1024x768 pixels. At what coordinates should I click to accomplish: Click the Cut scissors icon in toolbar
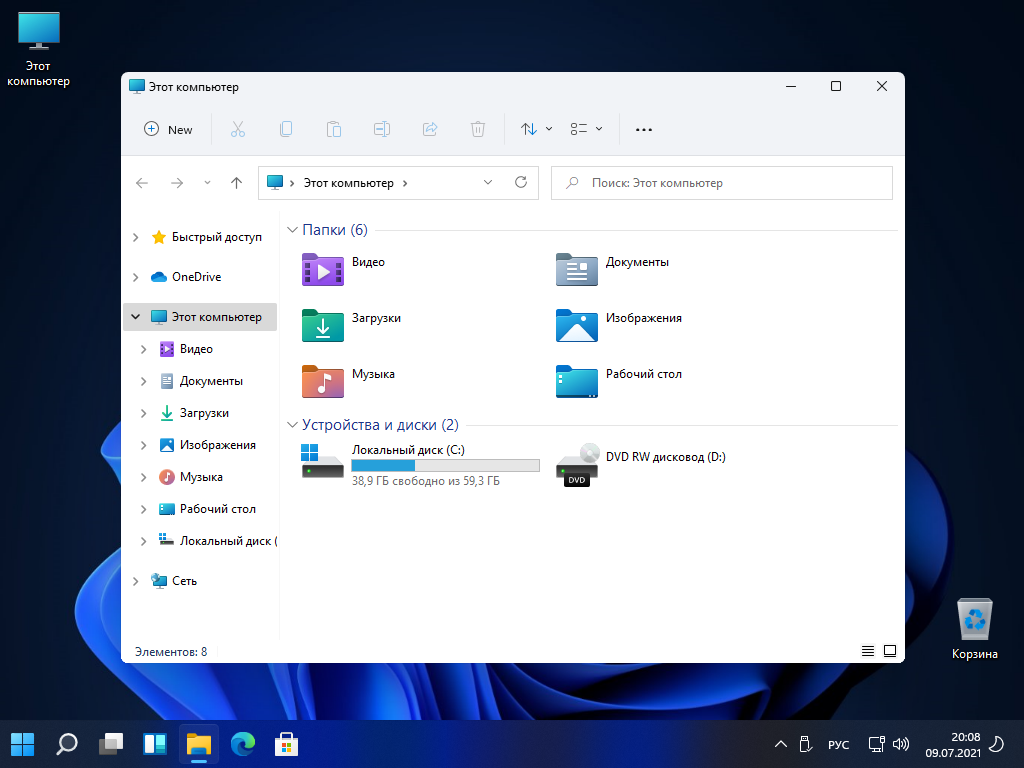237,129
